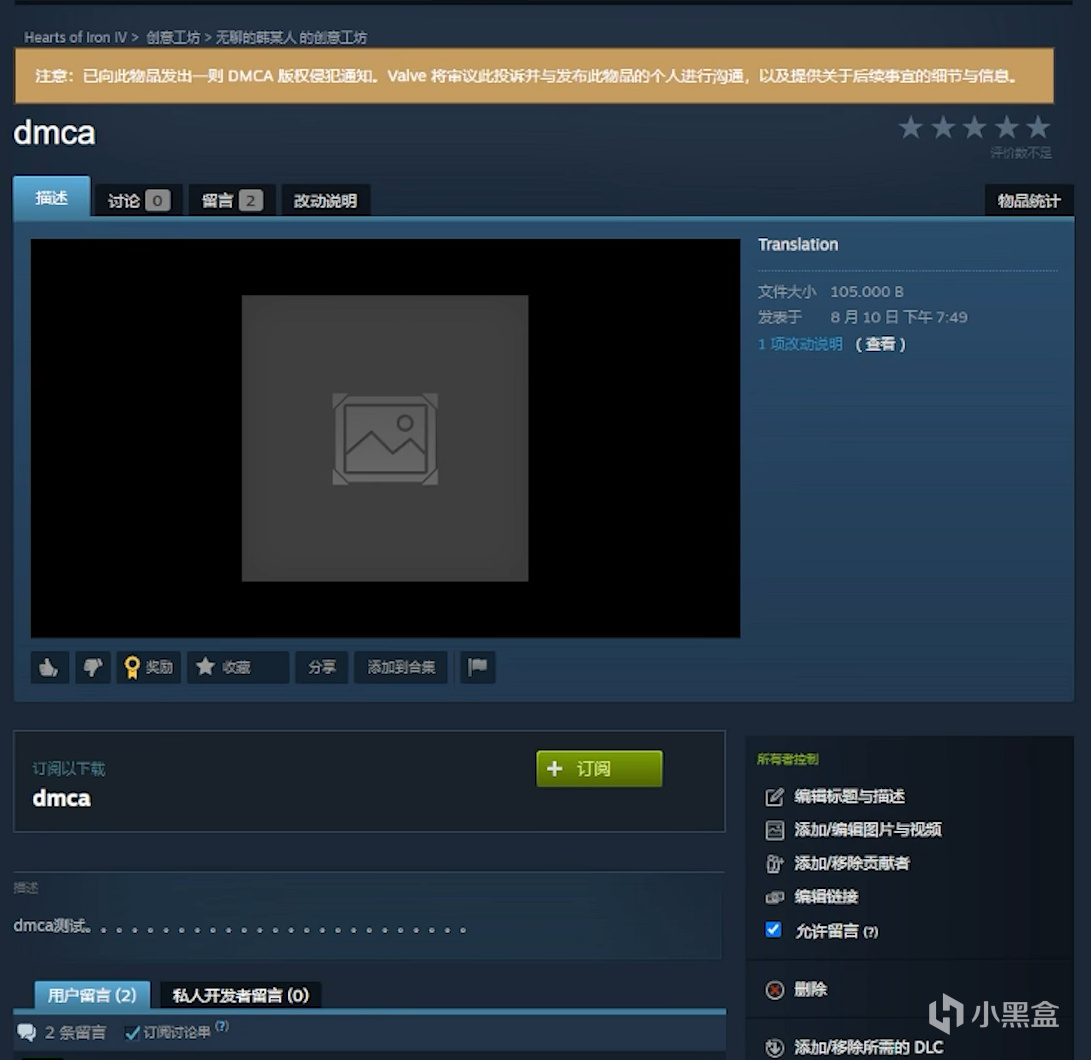Go to Hearts of Iron IV breadcrumb
The width and height of the screenshot is (1091, 1060).
click(75, 38)
